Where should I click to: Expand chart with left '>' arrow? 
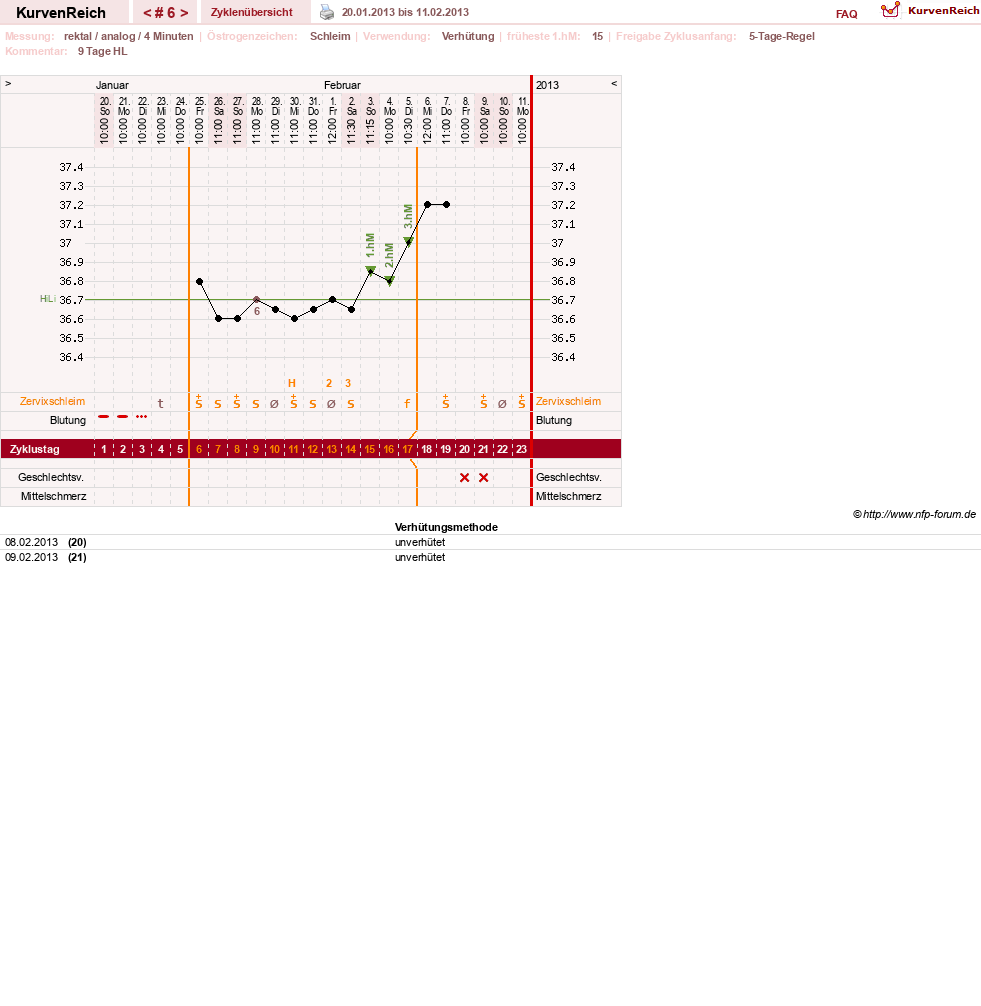point(8,84)
